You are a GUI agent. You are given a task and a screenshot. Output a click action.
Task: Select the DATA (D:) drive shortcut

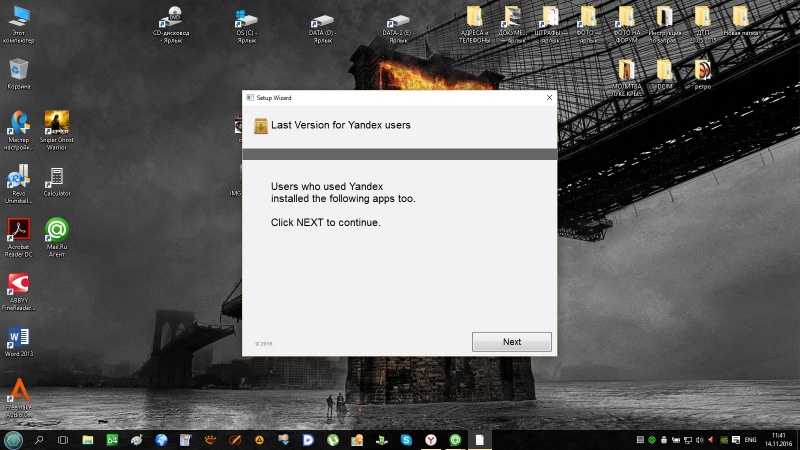click(x=322, y=27)
